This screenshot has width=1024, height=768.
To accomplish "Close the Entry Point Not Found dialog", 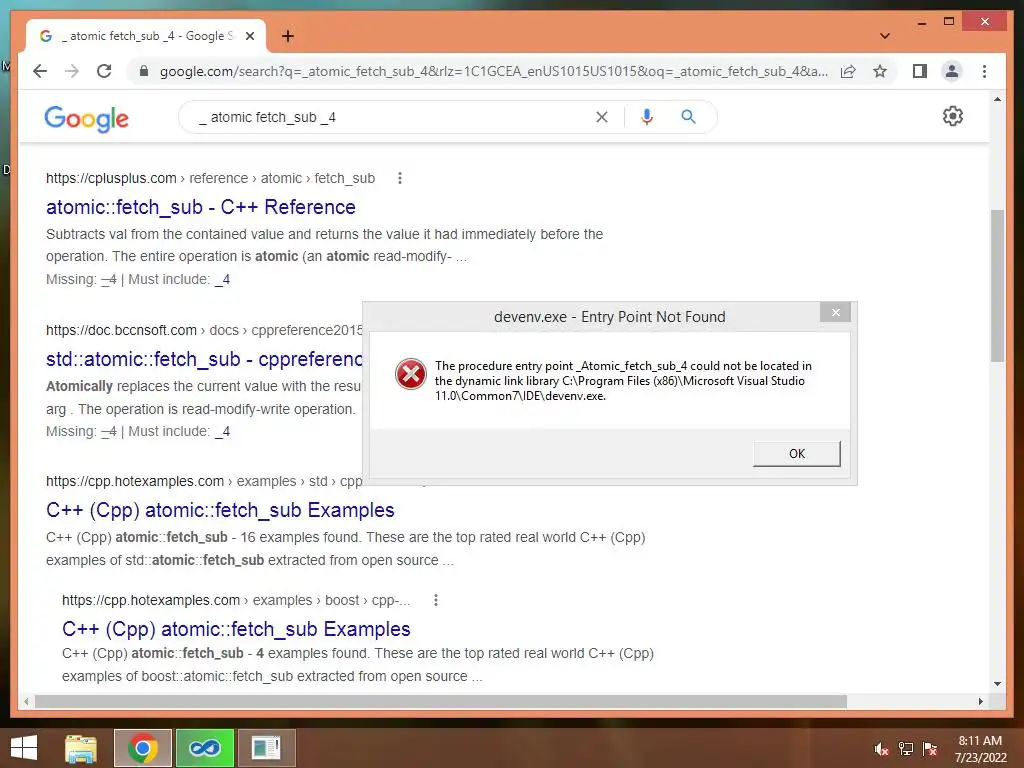I will point(835,313).
